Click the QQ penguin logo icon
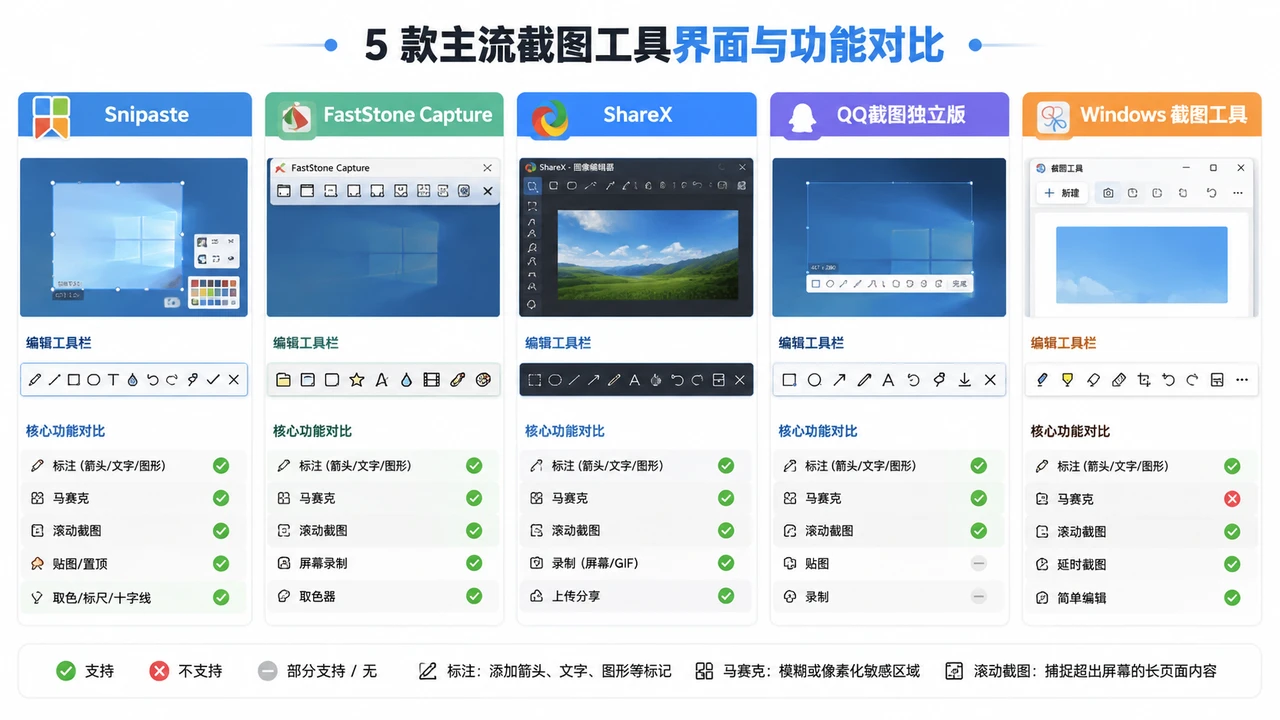Image resolution: width=1280 pixels, height=720 pixels. tap(802, 116)
